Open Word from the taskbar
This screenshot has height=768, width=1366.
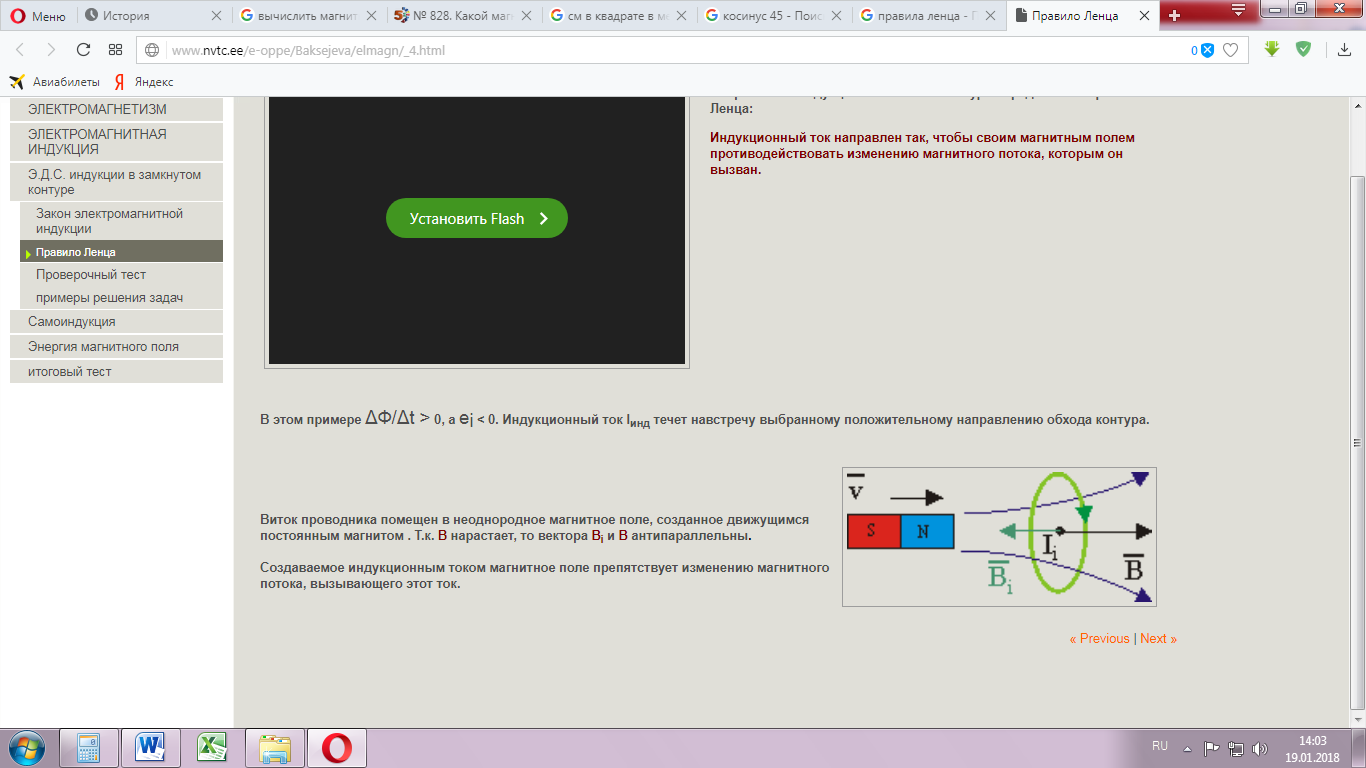(151, 747)
